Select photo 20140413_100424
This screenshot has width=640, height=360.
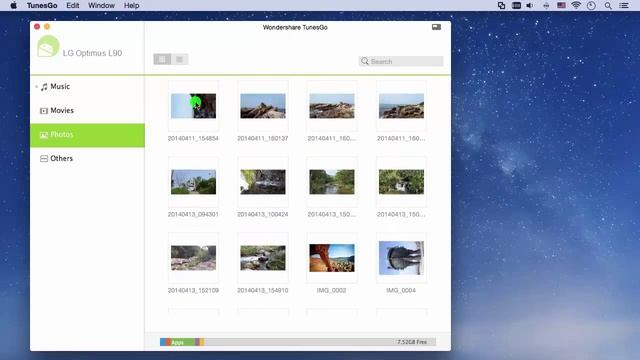click(x=263, y=182)
